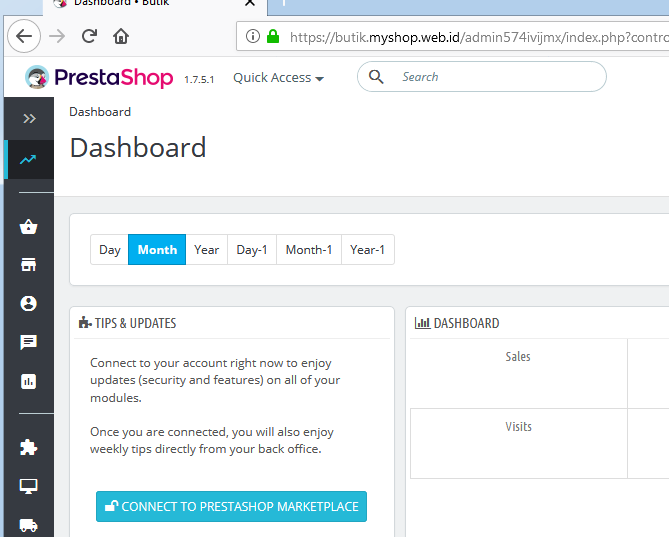Click the Dashboard • Butik tab title
The image size is (669, 537).
tap(122, 3)
